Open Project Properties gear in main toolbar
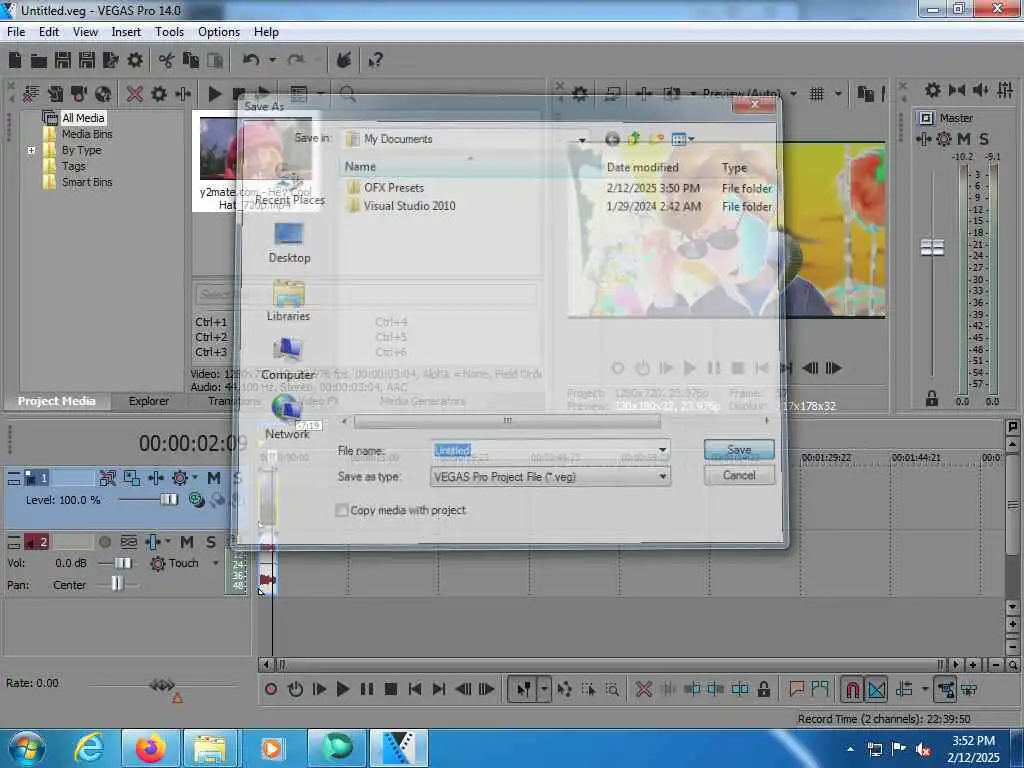The height and width of the screenshot is (768, 1024). [x=135, y=61]
